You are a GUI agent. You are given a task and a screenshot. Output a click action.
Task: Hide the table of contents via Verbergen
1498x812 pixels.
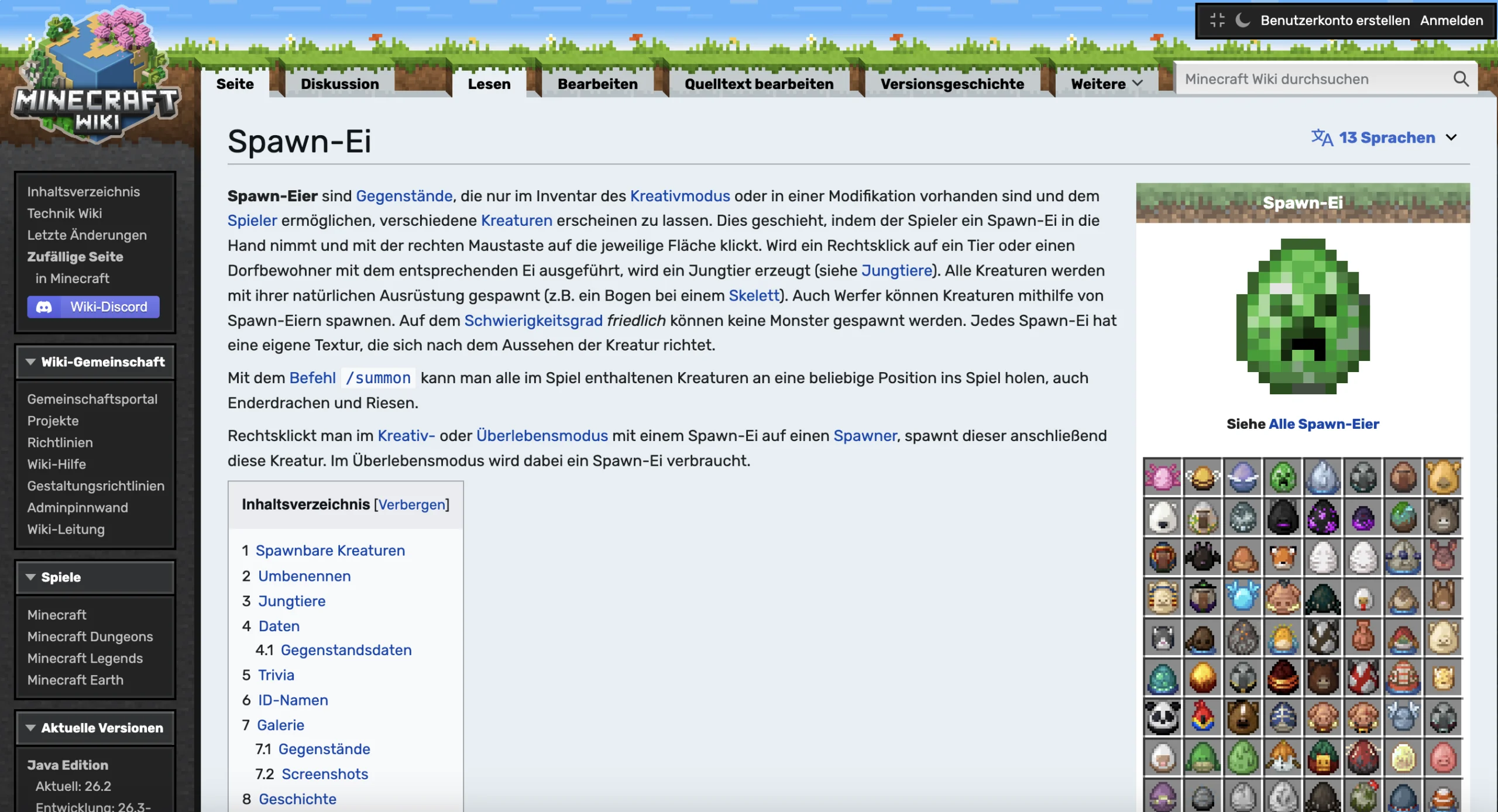(x=411, y=504)
